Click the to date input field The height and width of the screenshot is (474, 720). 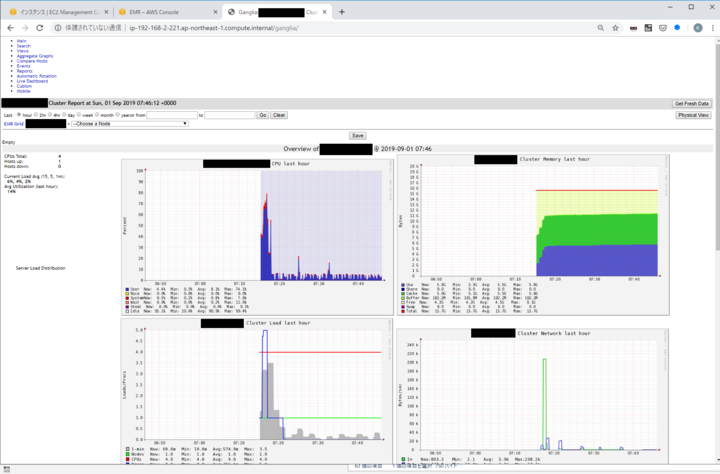click(x=230, y=115)
